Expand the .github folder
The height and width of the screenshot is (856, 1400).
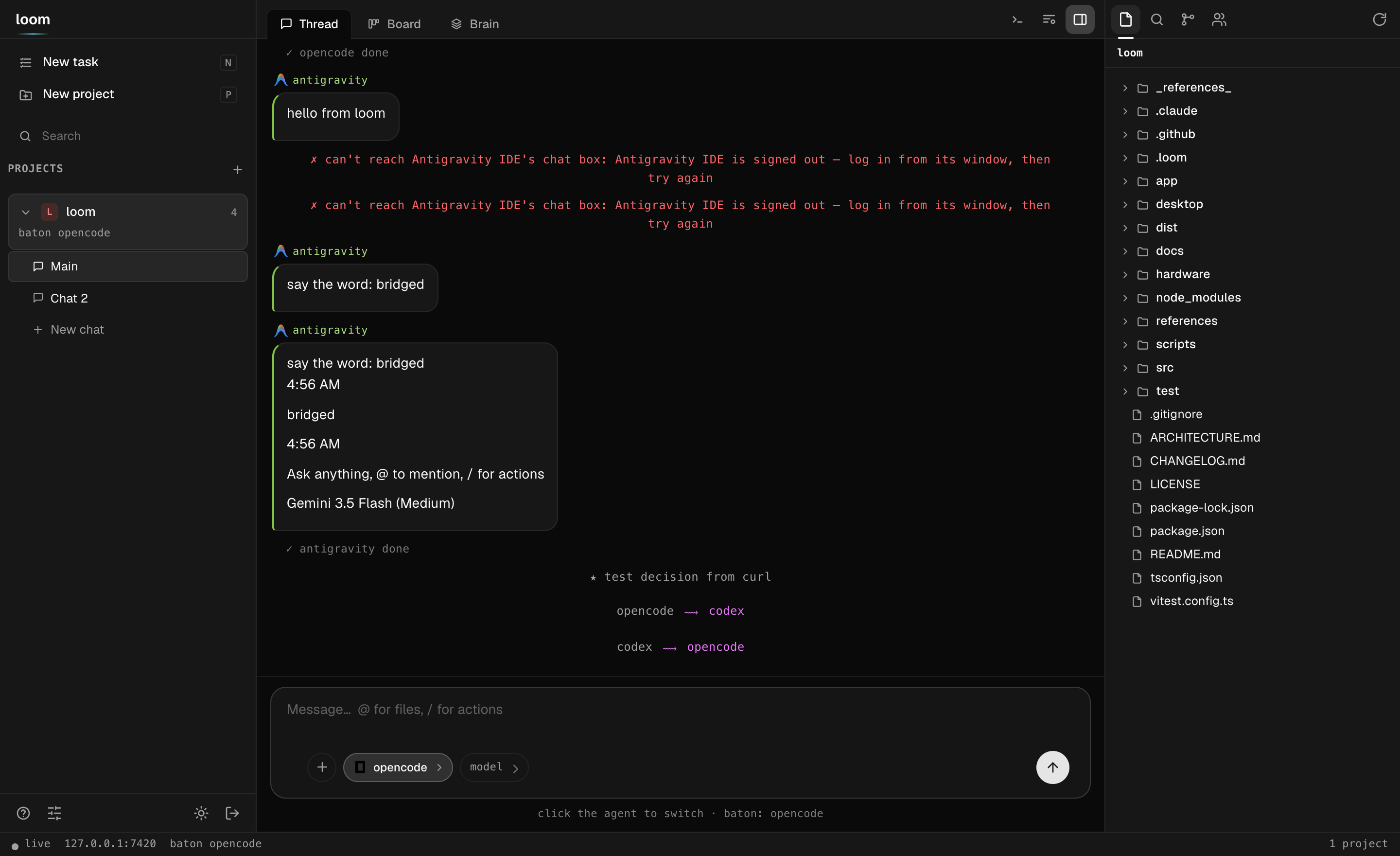pyautogui.click(x=1252, y=134)
